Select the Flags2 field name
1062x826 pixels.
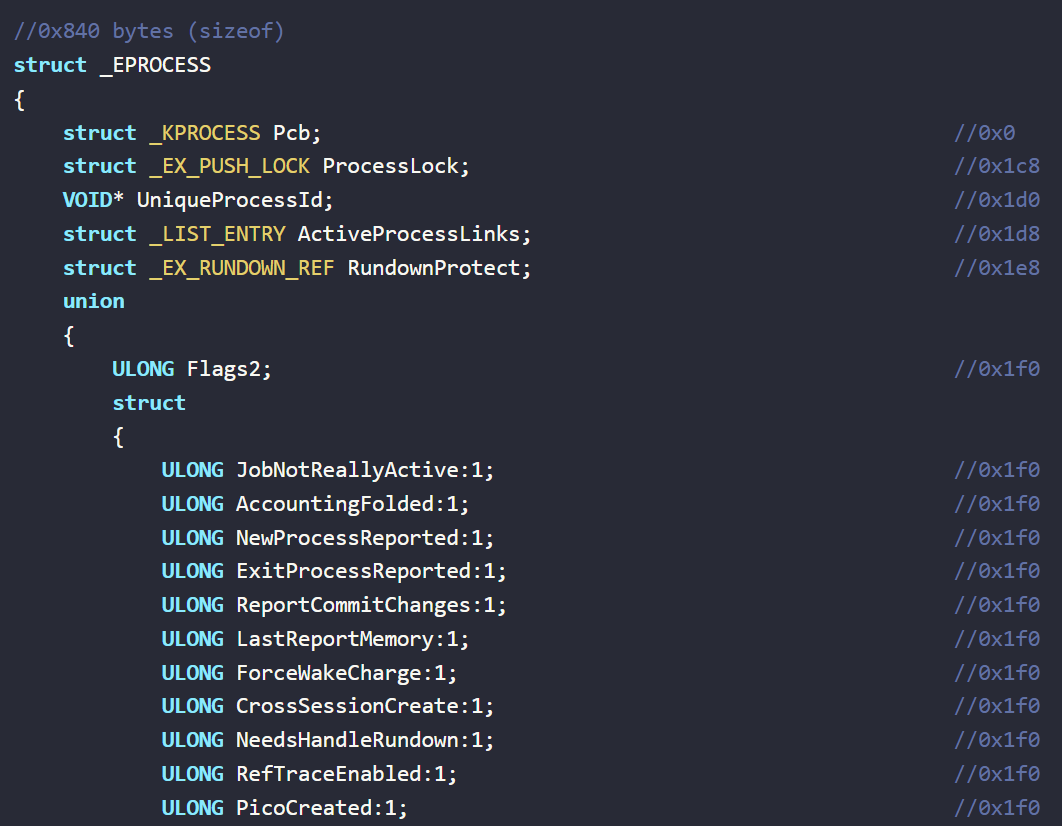point(224,369)
